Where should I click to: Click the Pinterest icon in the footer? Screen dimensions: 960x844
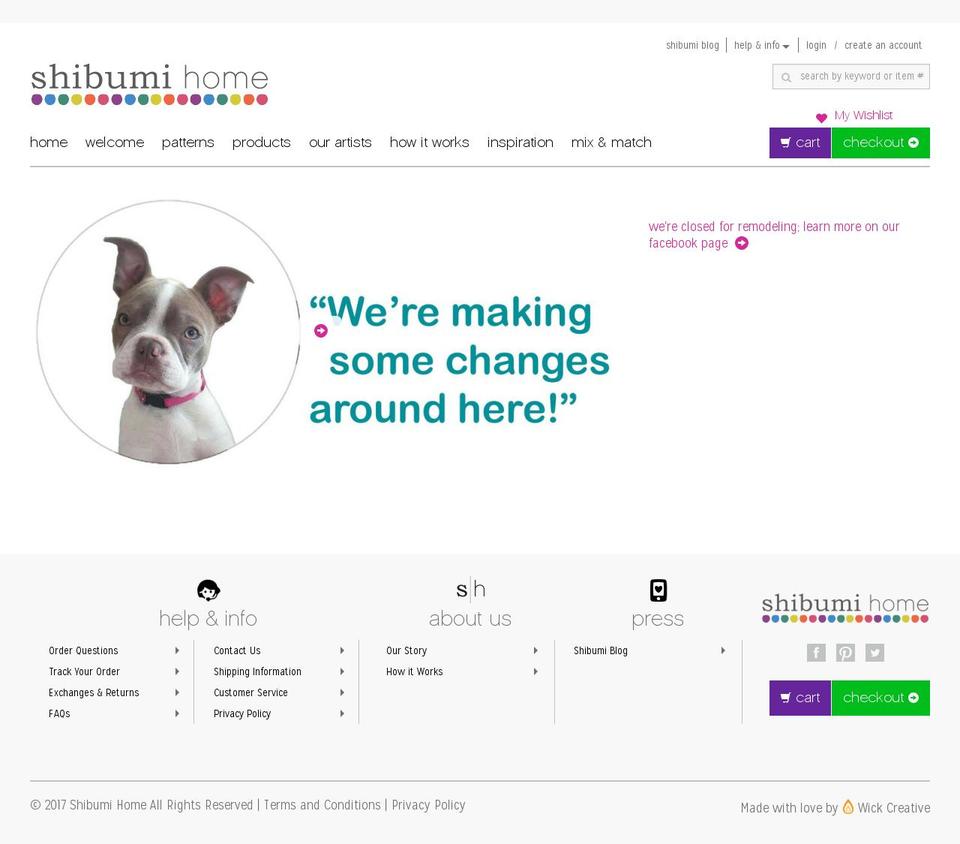[846, 652]
